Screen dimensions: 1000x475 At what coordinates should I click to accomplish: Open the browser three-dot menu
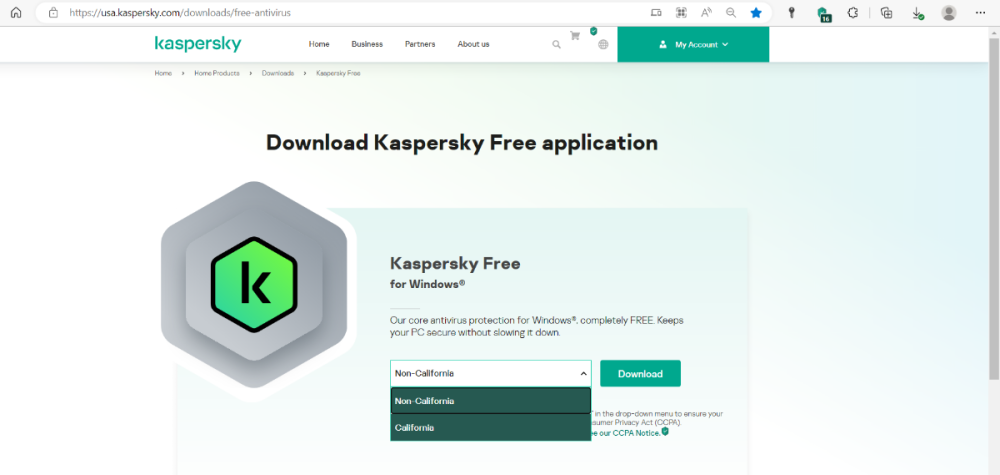[981, 12]
